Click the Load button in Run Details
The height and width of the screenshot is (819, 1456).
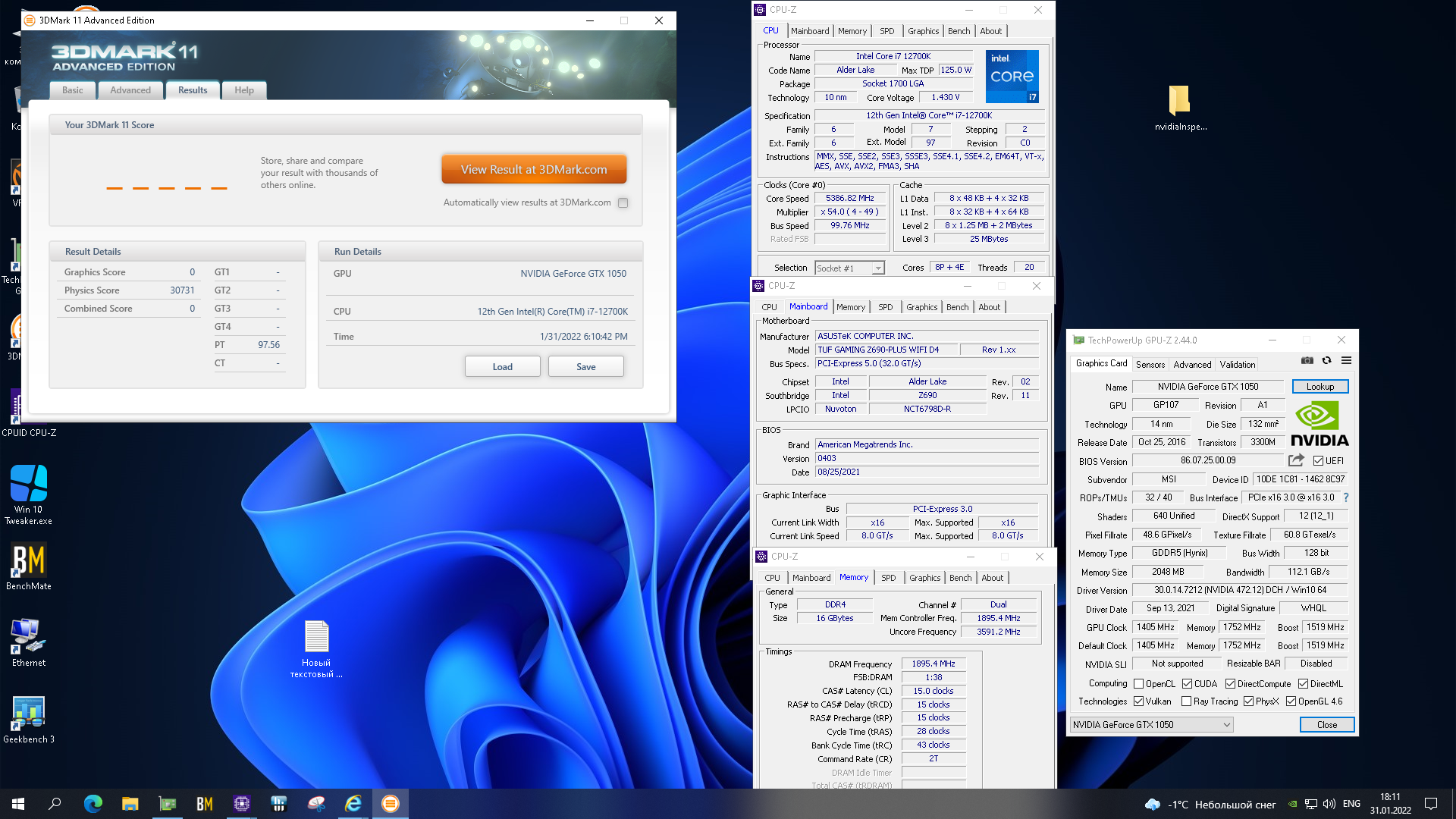[x=502, y=367]
